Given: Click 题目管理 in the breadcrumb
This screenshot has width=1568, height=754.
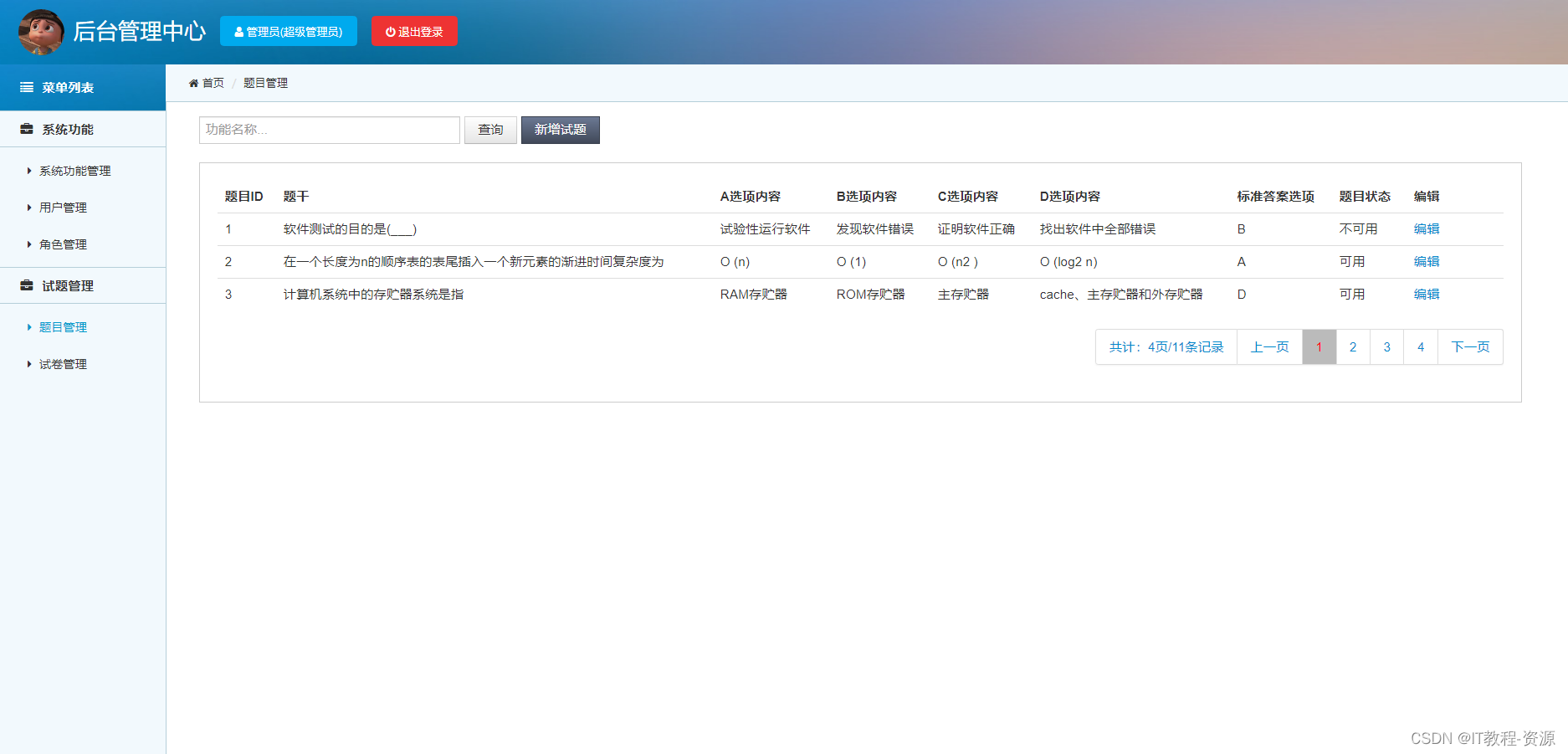Looking at the screenshot, I should tap(265, 83).
